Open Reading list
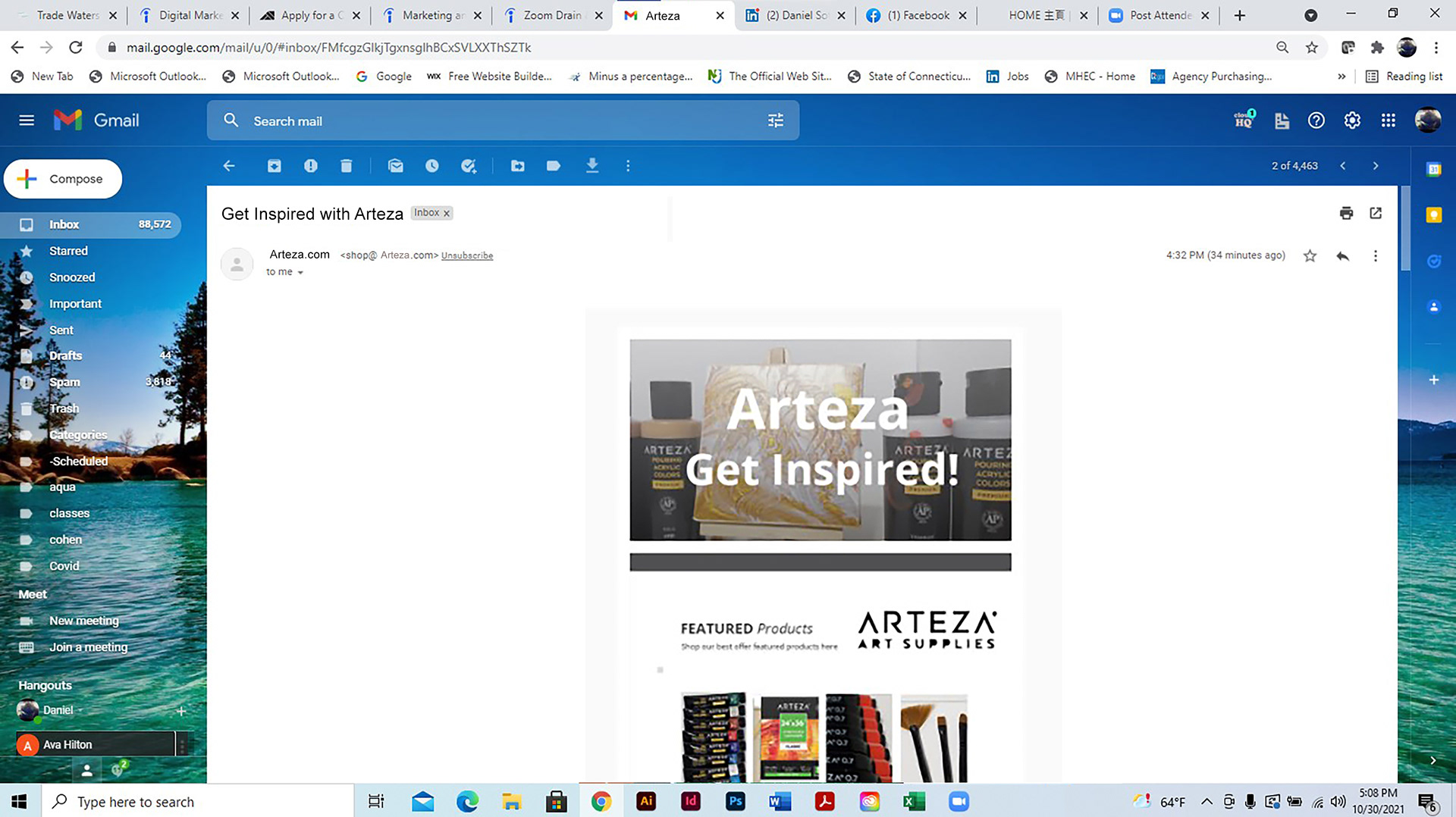The width and height of the screenshot is (1456, 817). coord(1404,76)
